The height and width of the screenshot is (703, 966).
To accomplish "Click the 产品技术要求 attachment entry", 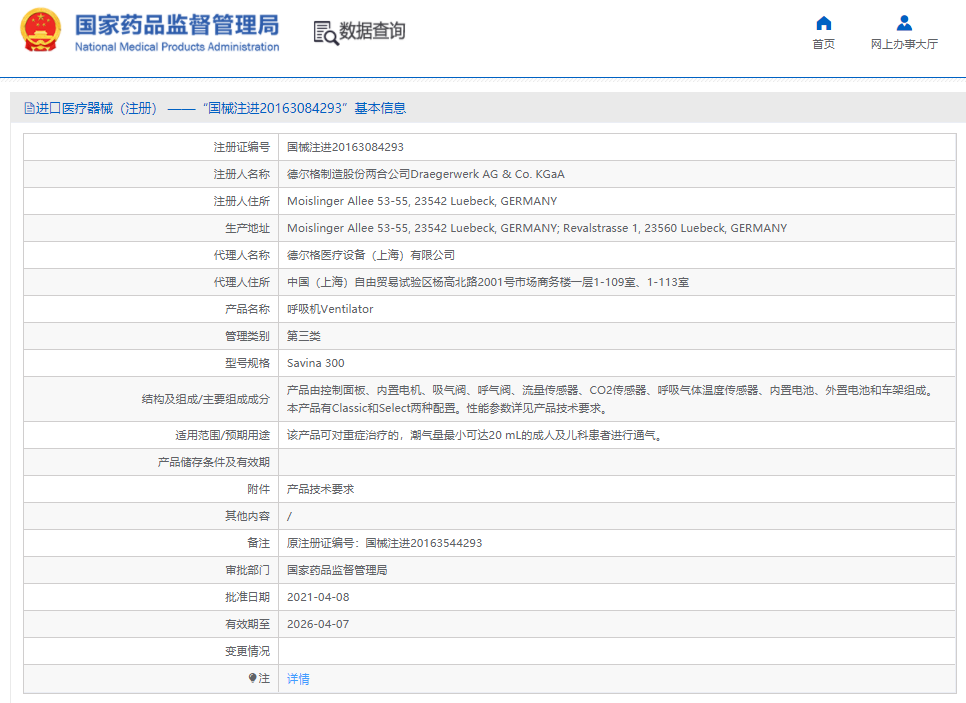I will click(x=320, y=489).
